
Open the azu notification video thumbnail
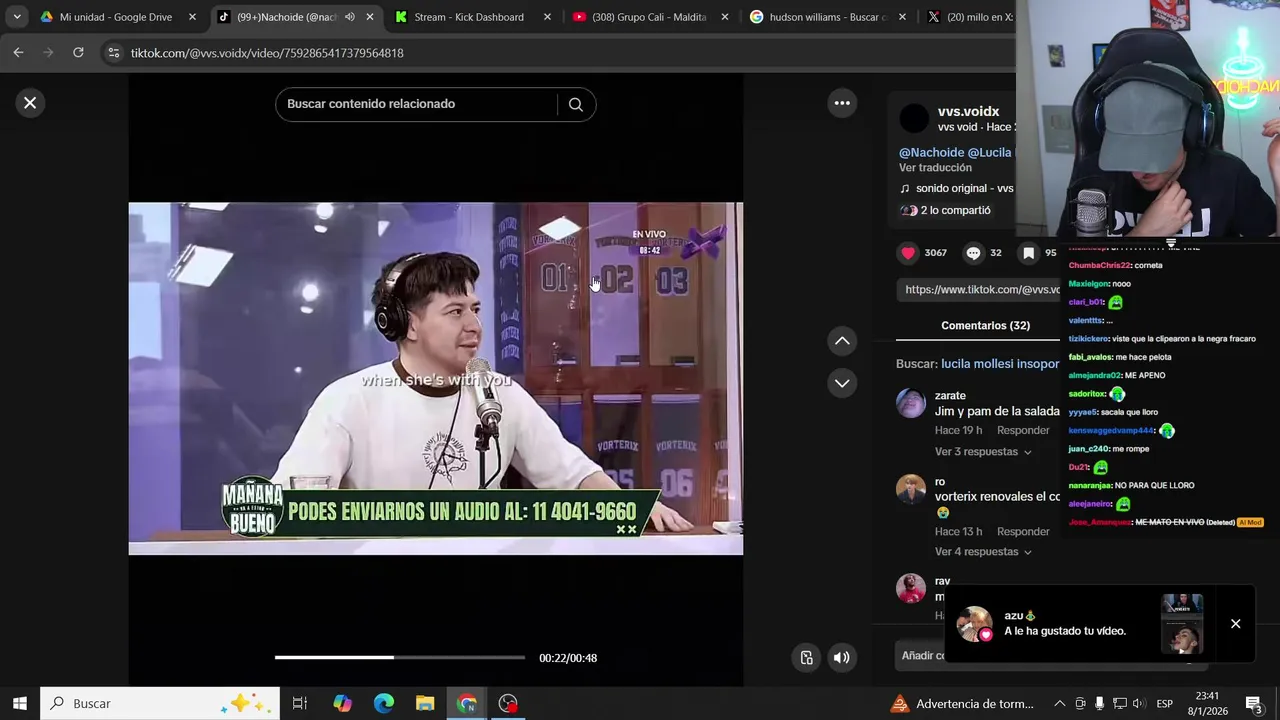[1182, 623]
